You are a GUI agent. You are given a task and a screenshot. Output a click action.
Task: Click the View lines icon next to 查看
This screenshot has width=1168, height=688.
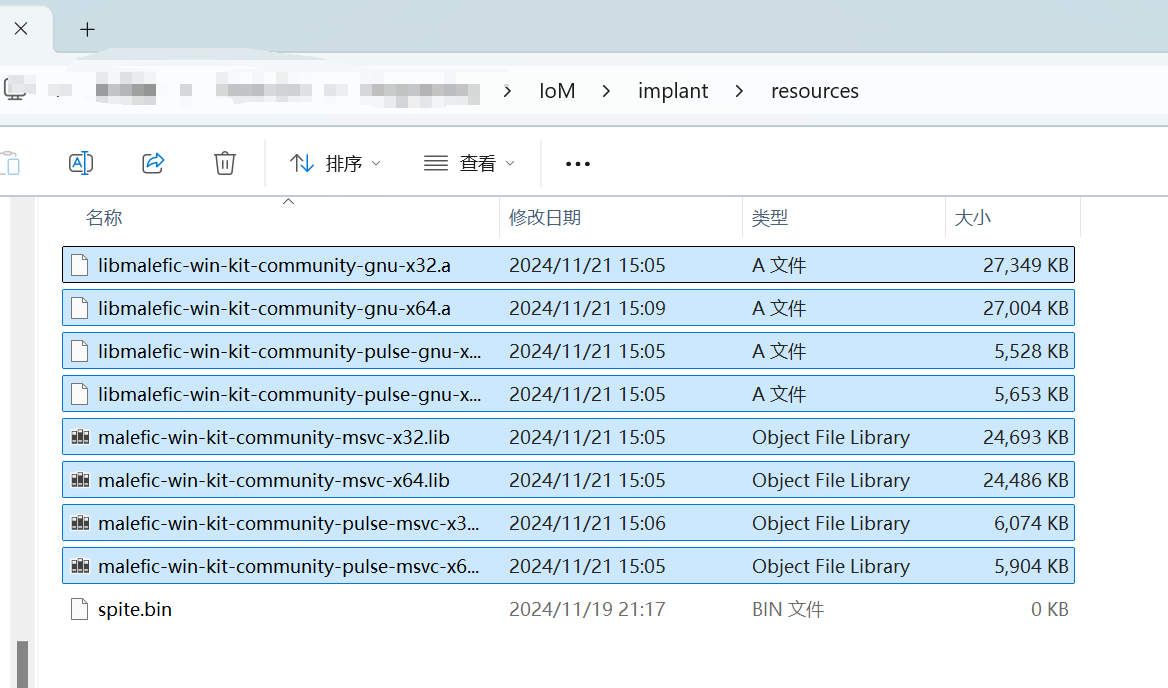click(x=434, y=163)
